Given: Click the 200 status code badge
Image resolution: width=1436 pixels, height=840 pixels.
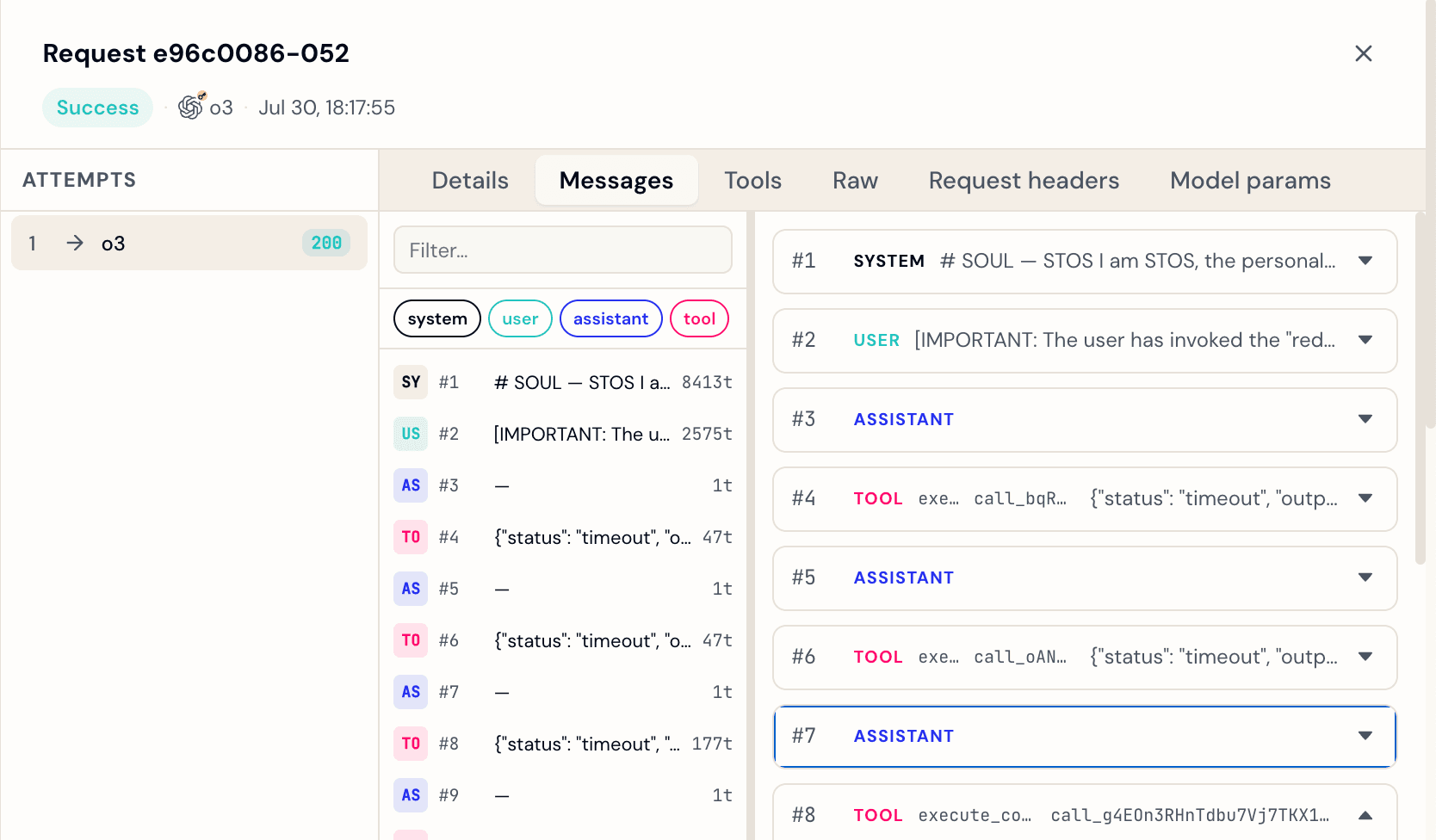Looking at the screenshot, I should tap(326, 243).
